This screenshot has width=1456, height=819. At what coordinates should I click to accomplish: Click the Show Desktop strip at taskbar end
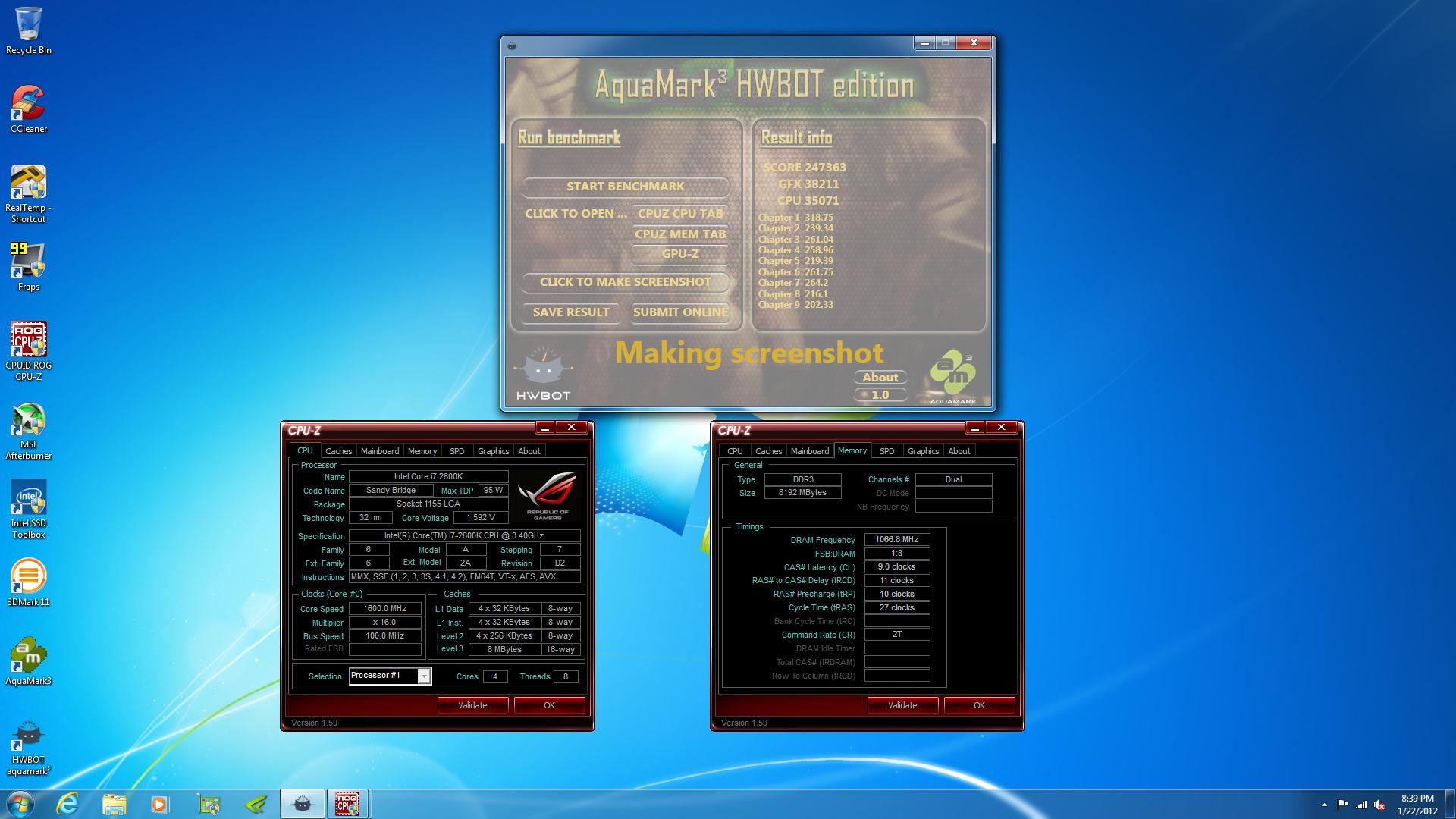1451,804
